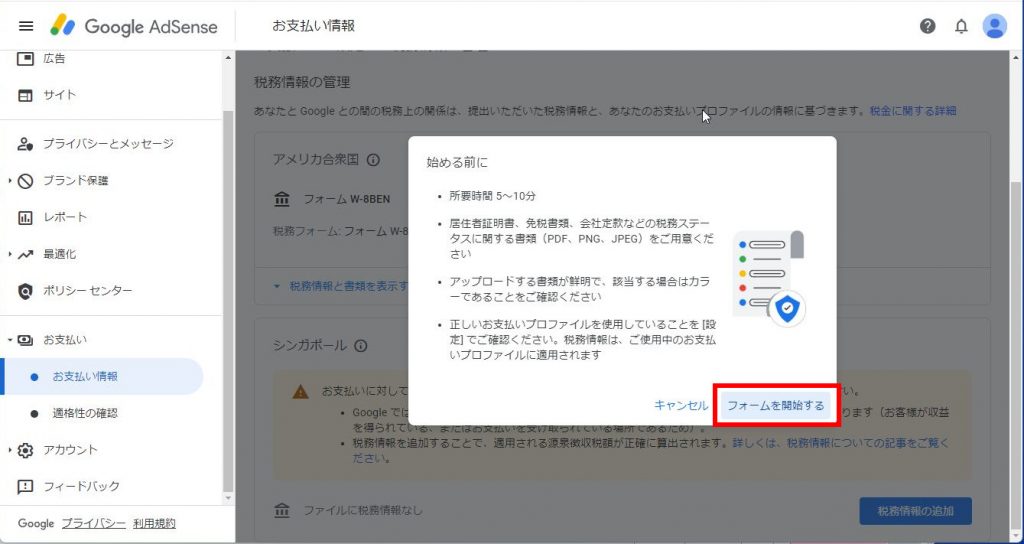Image resolution: width=1024 pixels, height=544 pixels.
Task: Click bank icon next to ファイルに税務情報なし
Action: (282, 510)
